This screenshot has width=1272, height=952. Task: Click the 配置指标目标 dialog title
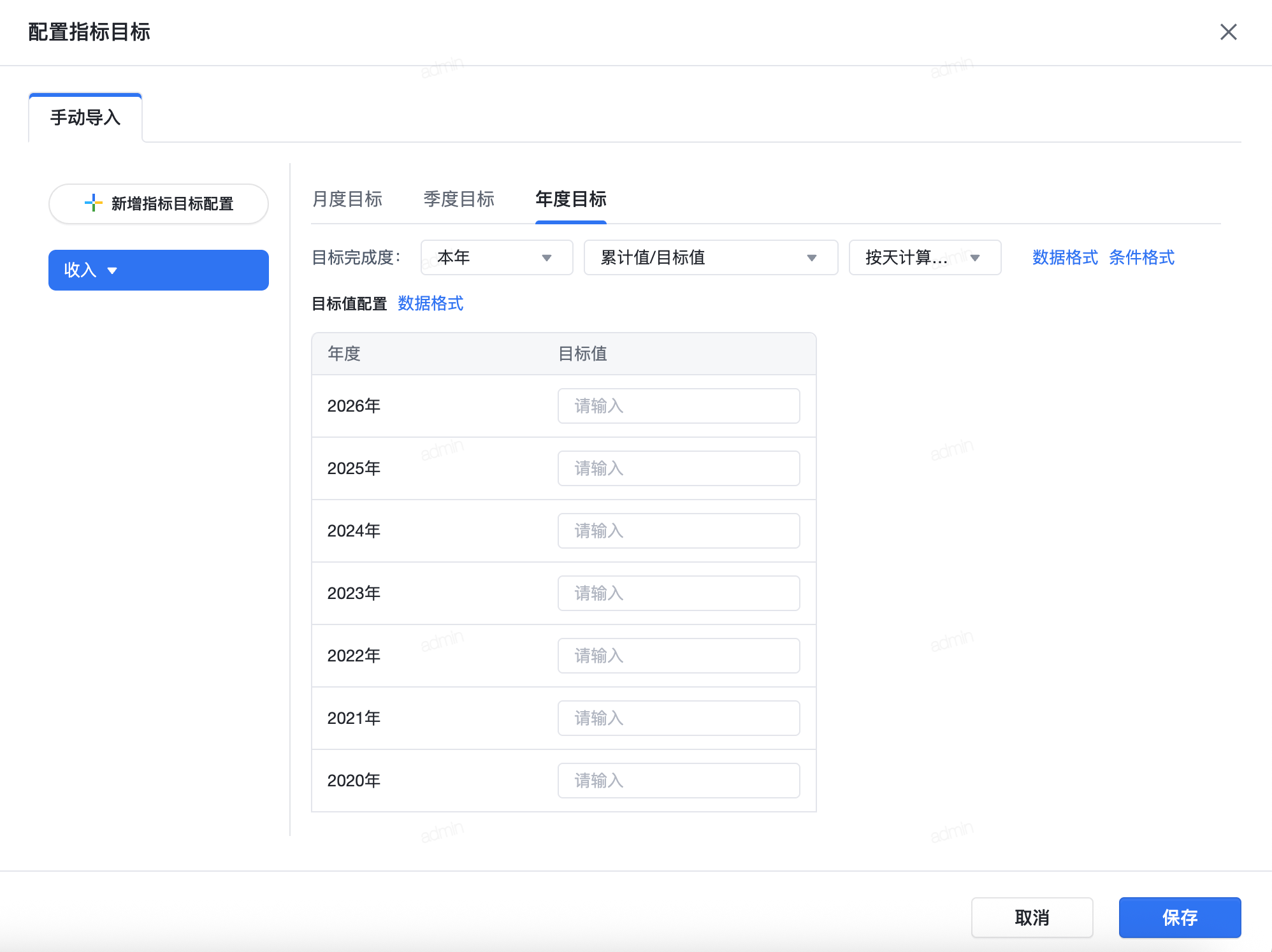89,32
